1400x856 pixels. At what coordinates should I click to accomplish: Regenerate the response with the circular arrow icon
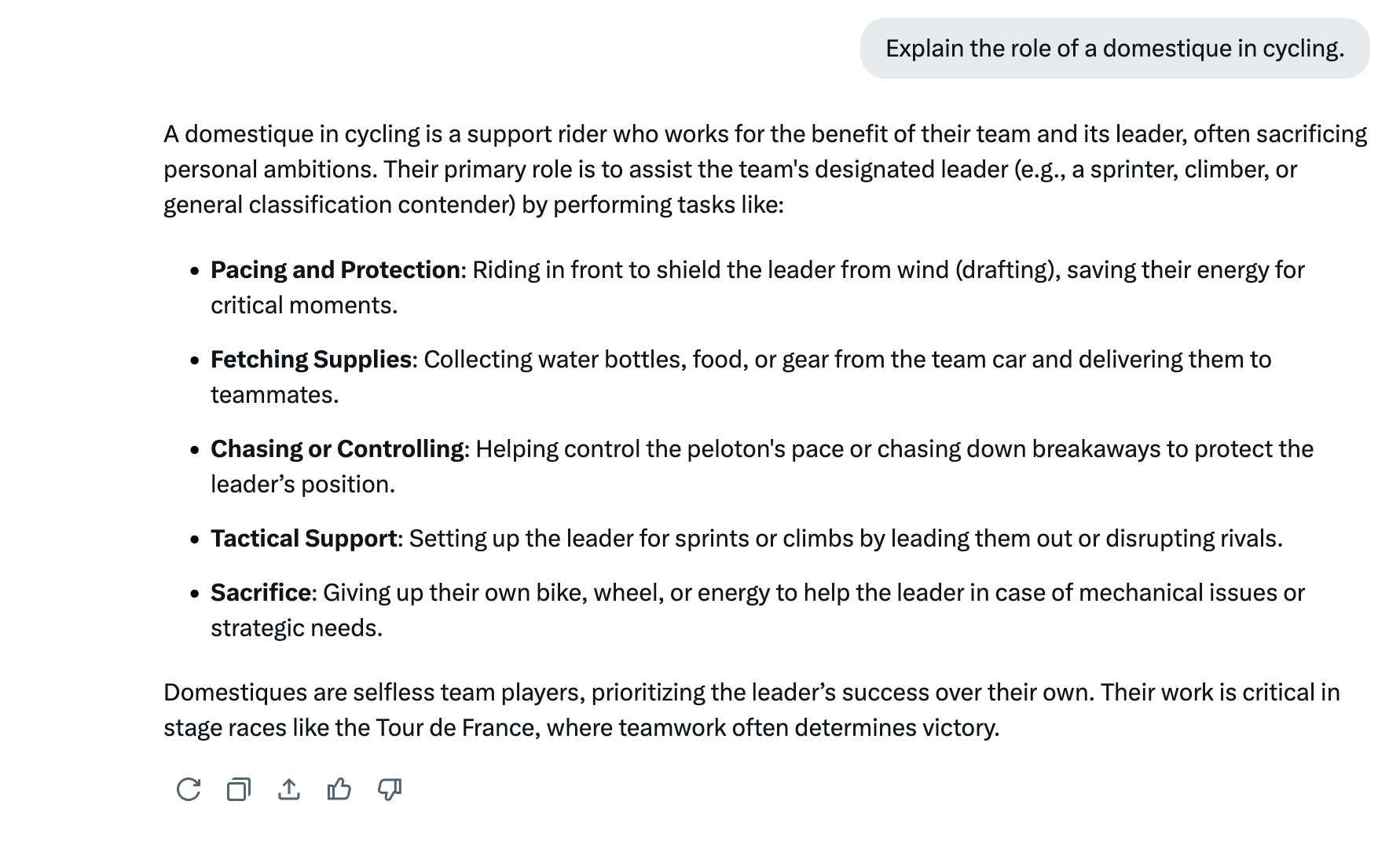pyautogui.click(x=189, y=789)
